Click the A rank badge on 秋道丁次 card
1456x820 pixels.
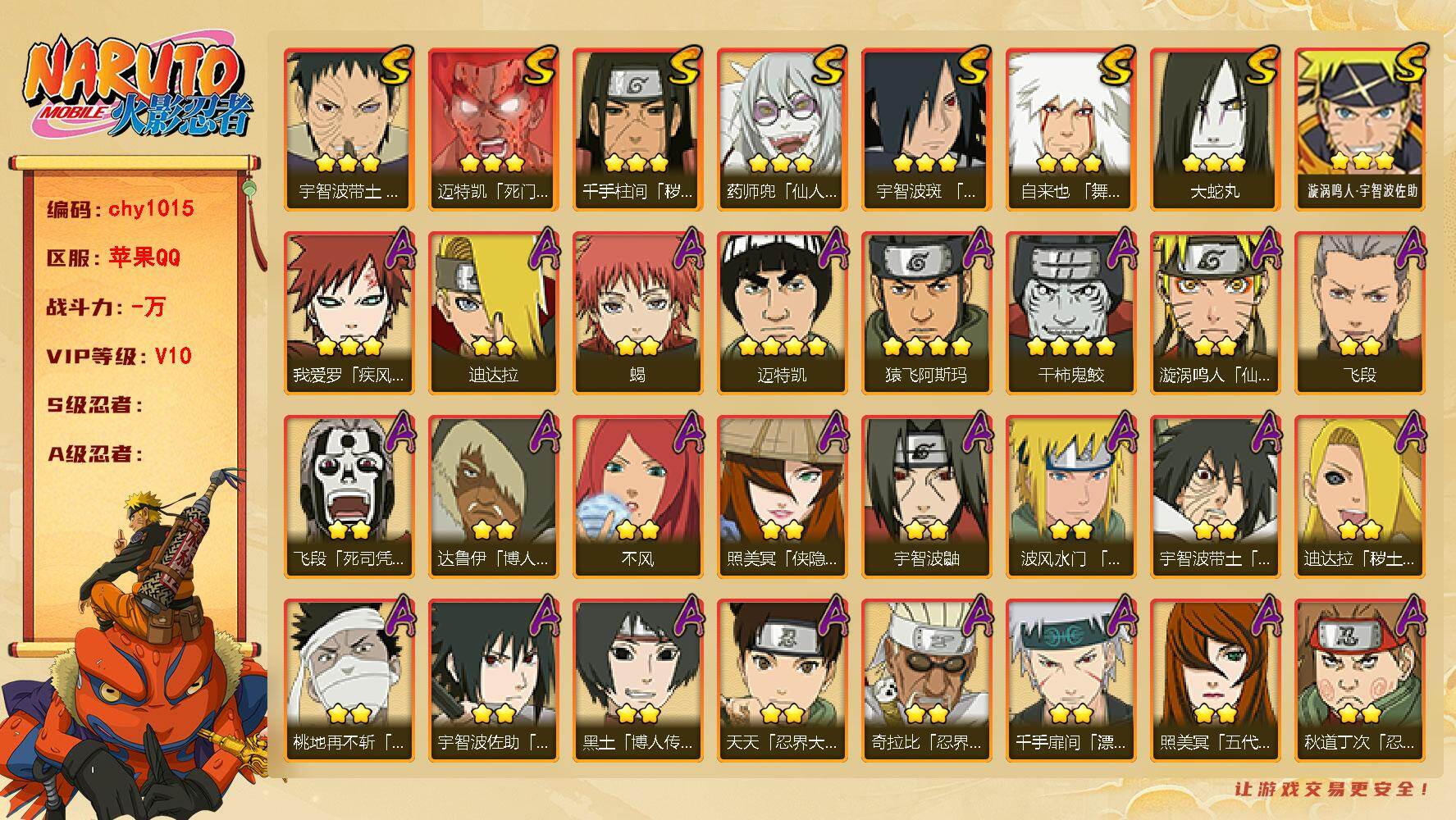point(1408,617)
